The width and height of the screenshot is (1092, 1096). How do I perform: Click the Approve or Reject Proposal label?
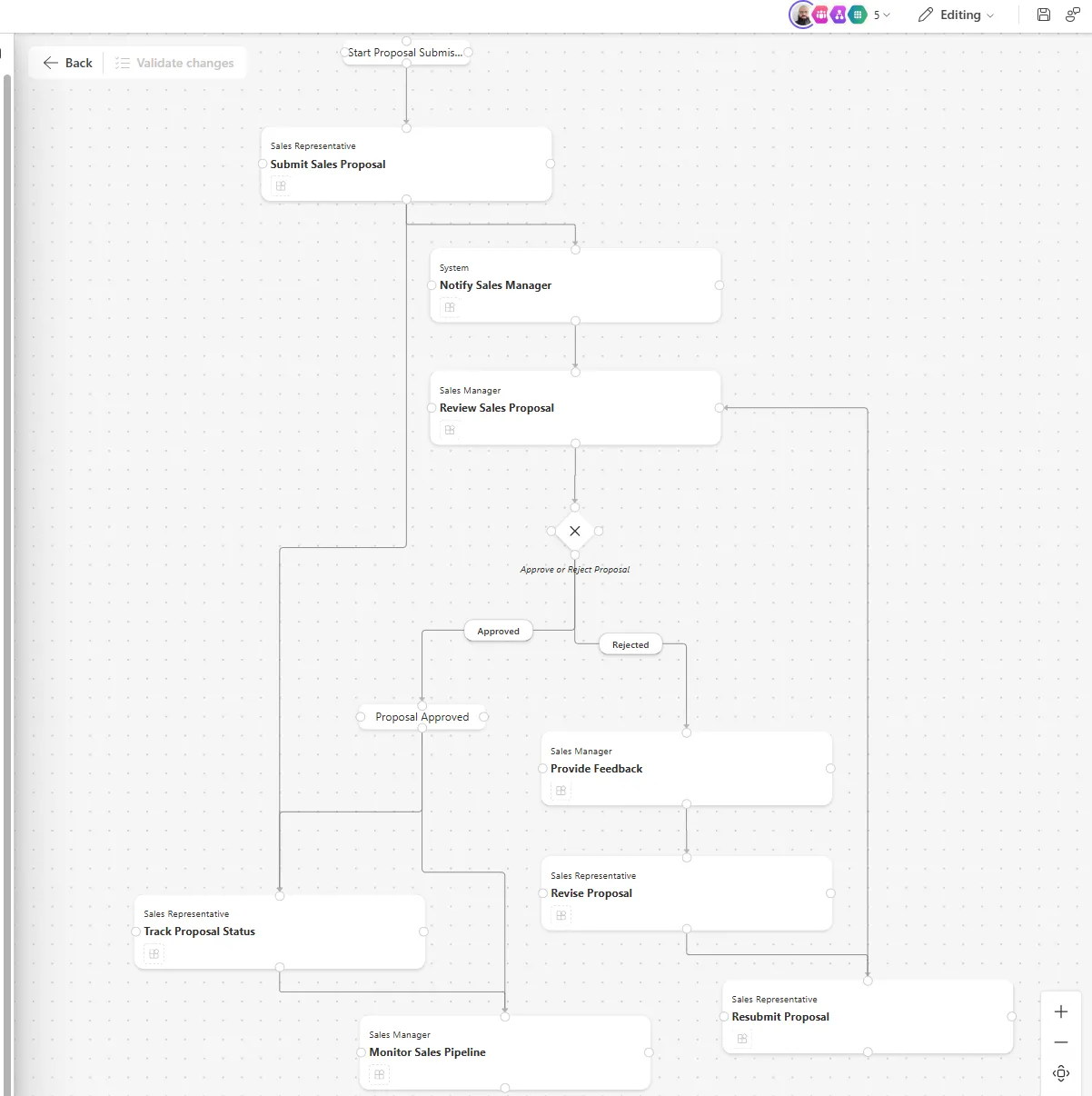[x=575, y=570]
